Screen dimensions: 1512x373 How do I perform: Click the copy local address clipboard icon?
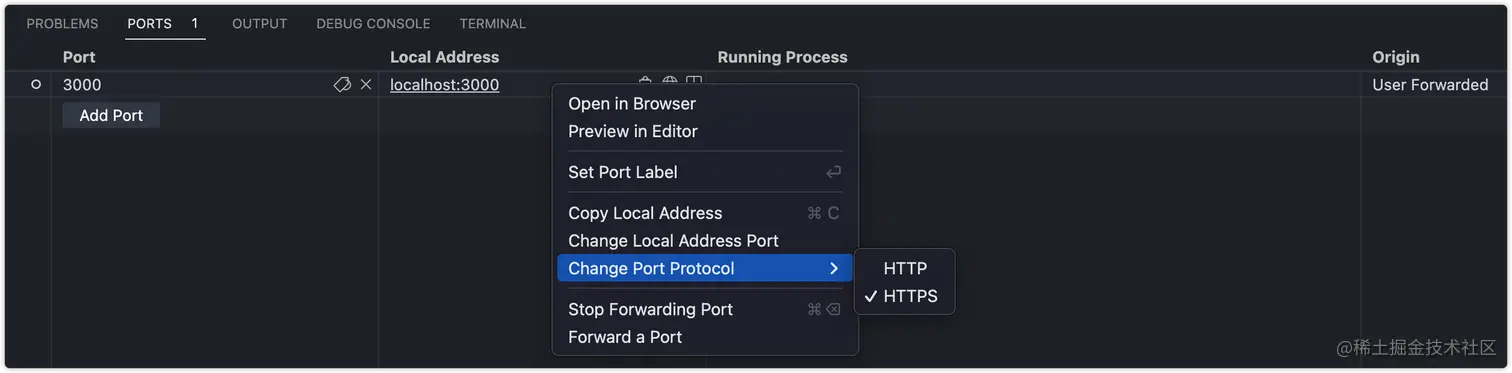click(646, 80)
